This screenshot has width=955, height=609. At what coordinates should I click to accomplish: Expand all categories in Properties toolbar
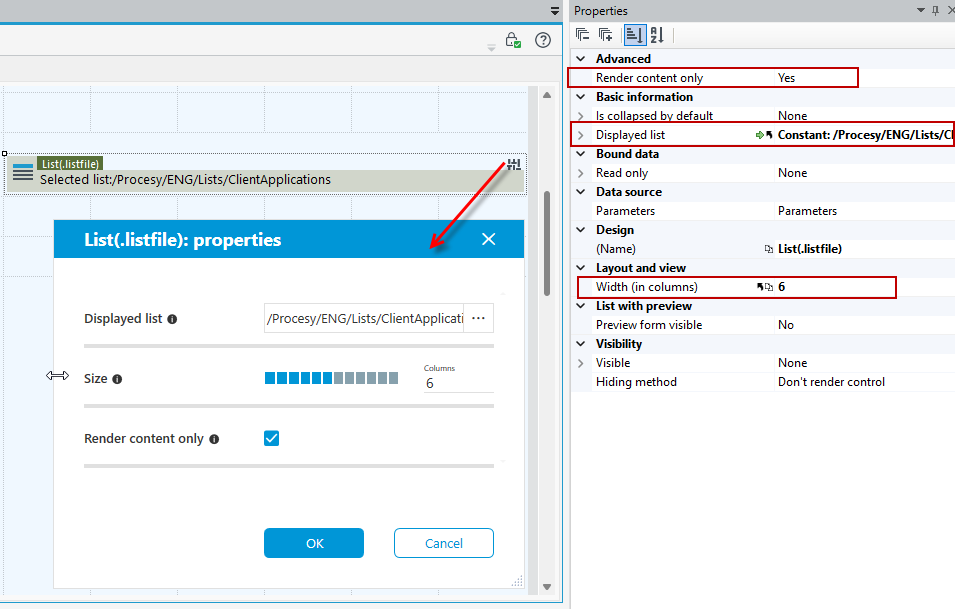pyautogui.click(x=605, y=35)
